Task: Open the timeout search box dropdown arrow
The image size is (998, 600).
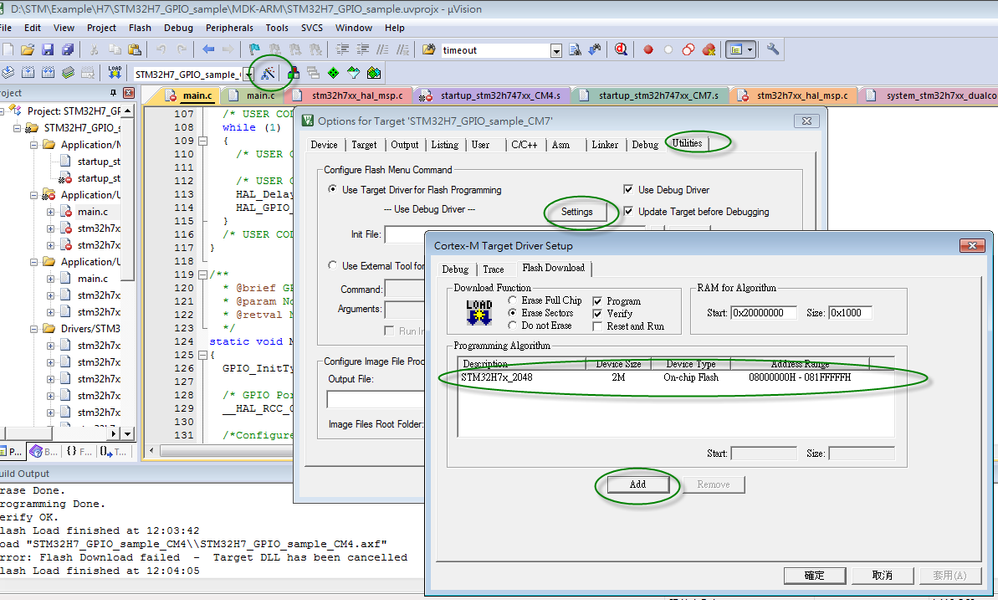Action: point(556,50)
